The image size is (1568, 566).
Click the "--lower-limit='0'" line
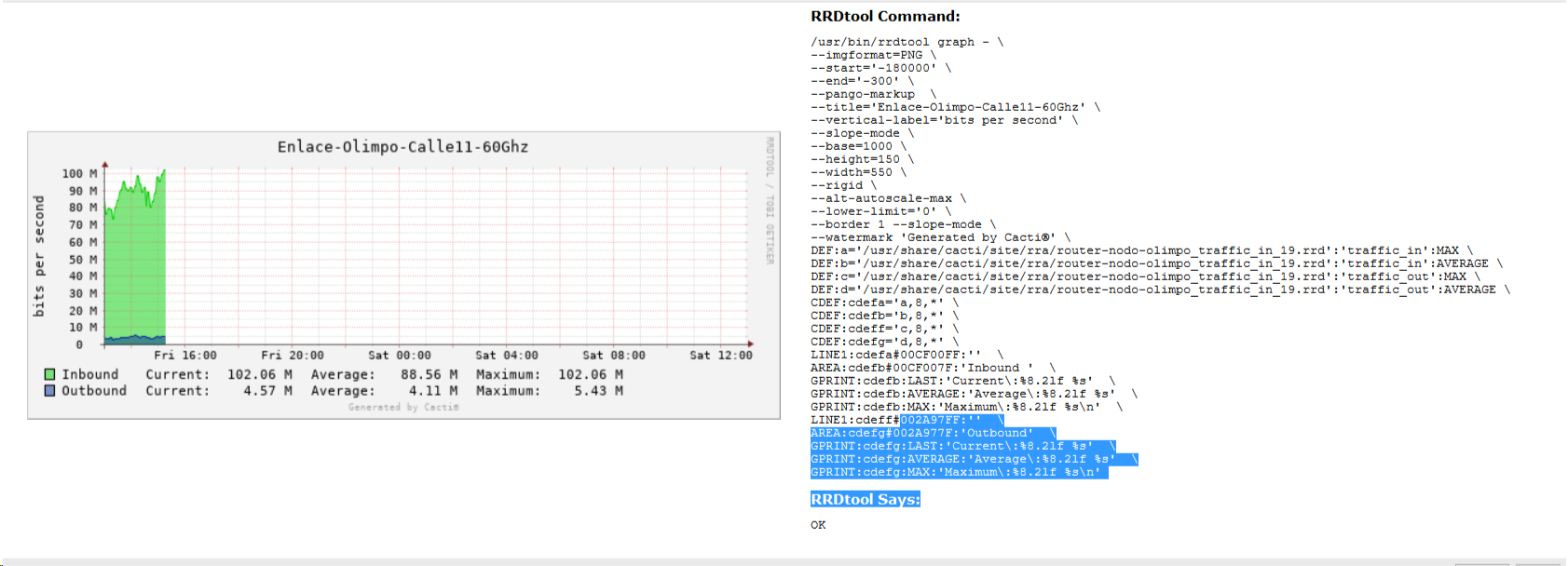[x=881, y=211]
